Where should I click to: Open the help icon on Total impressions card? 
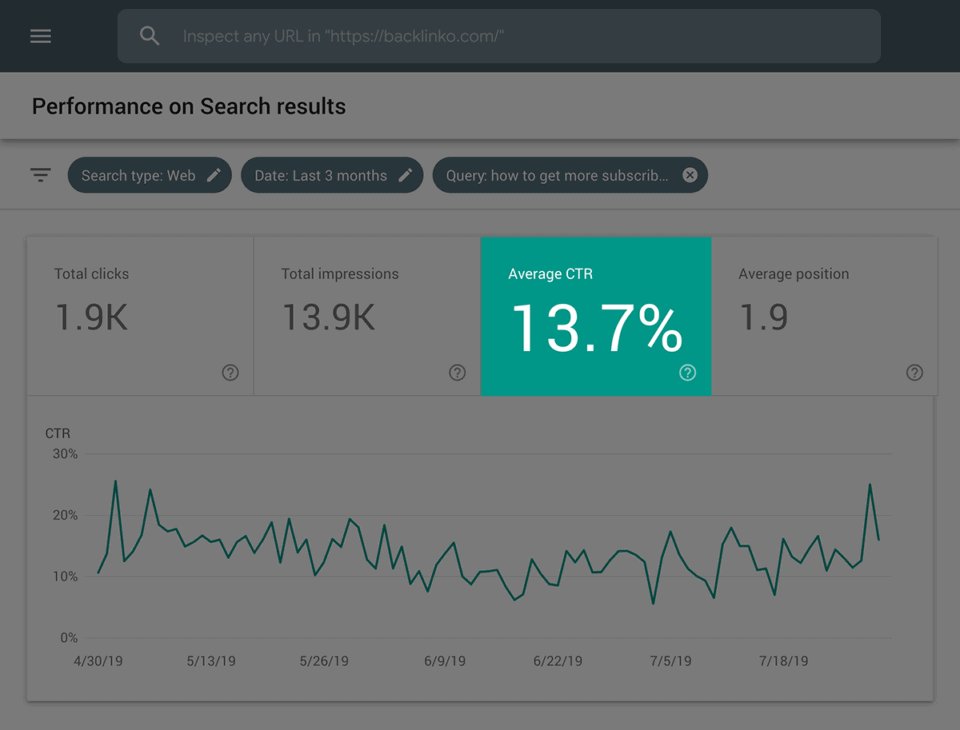(x=457, y=373)
